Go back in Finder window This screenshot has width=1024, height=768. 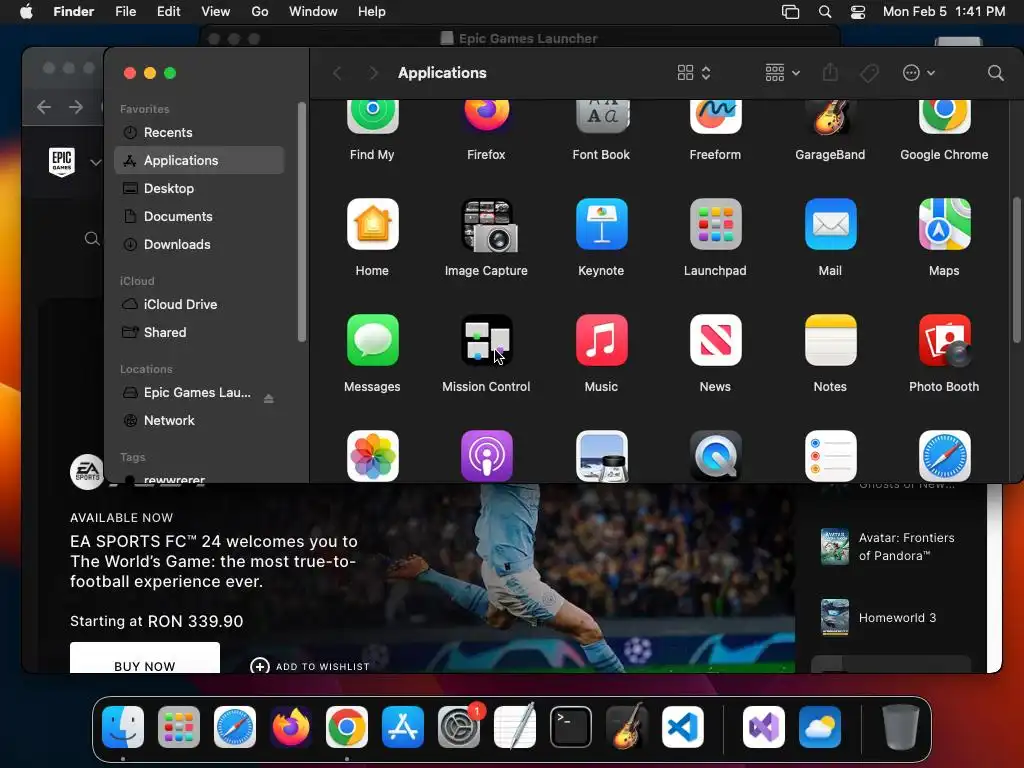coord(337,72)
